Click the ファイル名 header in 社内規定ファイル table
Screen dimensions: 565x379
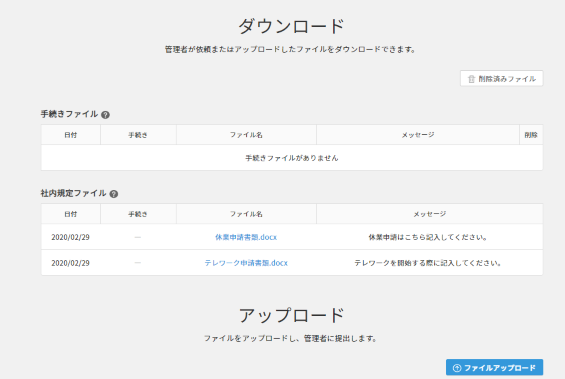[x=246, y=214]
